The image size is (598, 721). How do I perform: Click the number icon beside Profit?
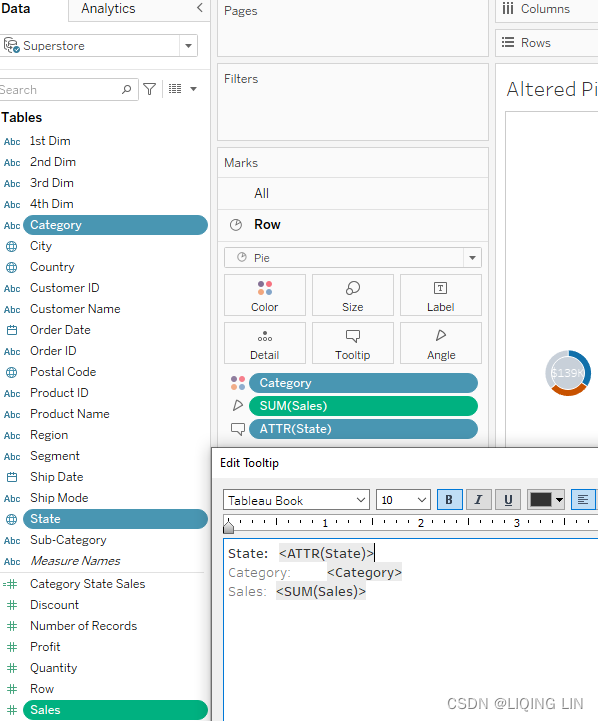(12, 647)
